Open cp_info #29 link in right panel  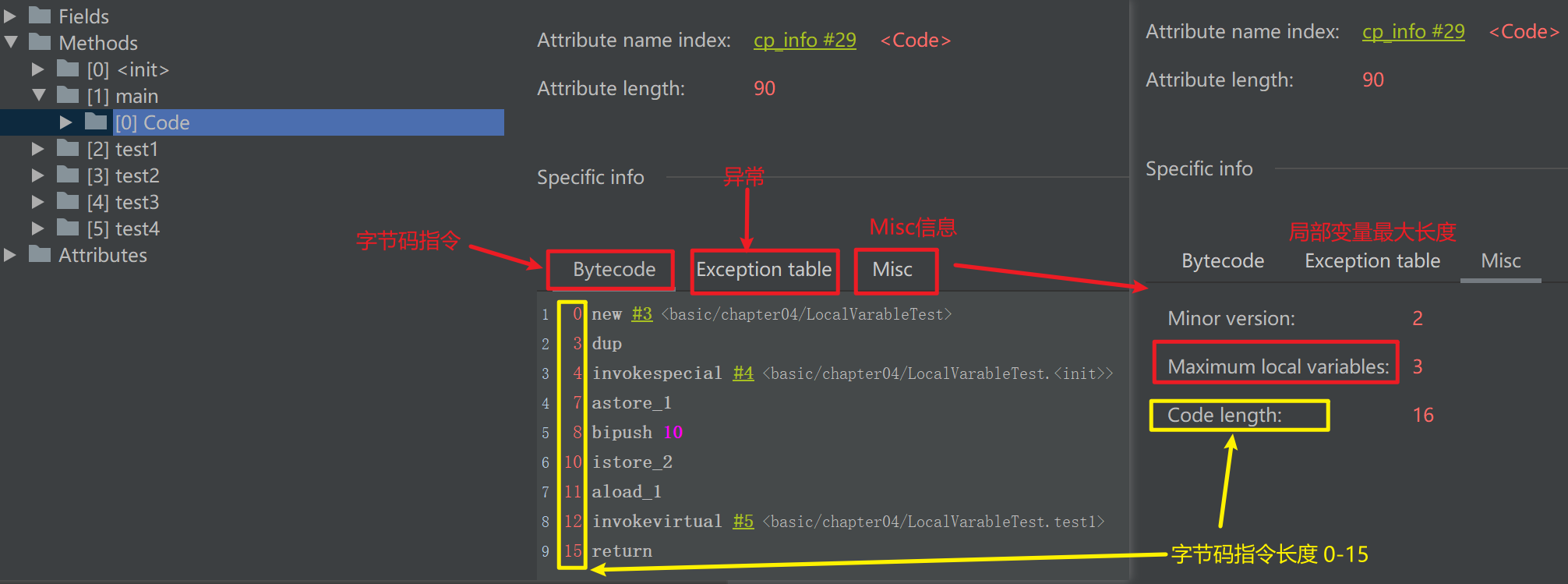1413,32
